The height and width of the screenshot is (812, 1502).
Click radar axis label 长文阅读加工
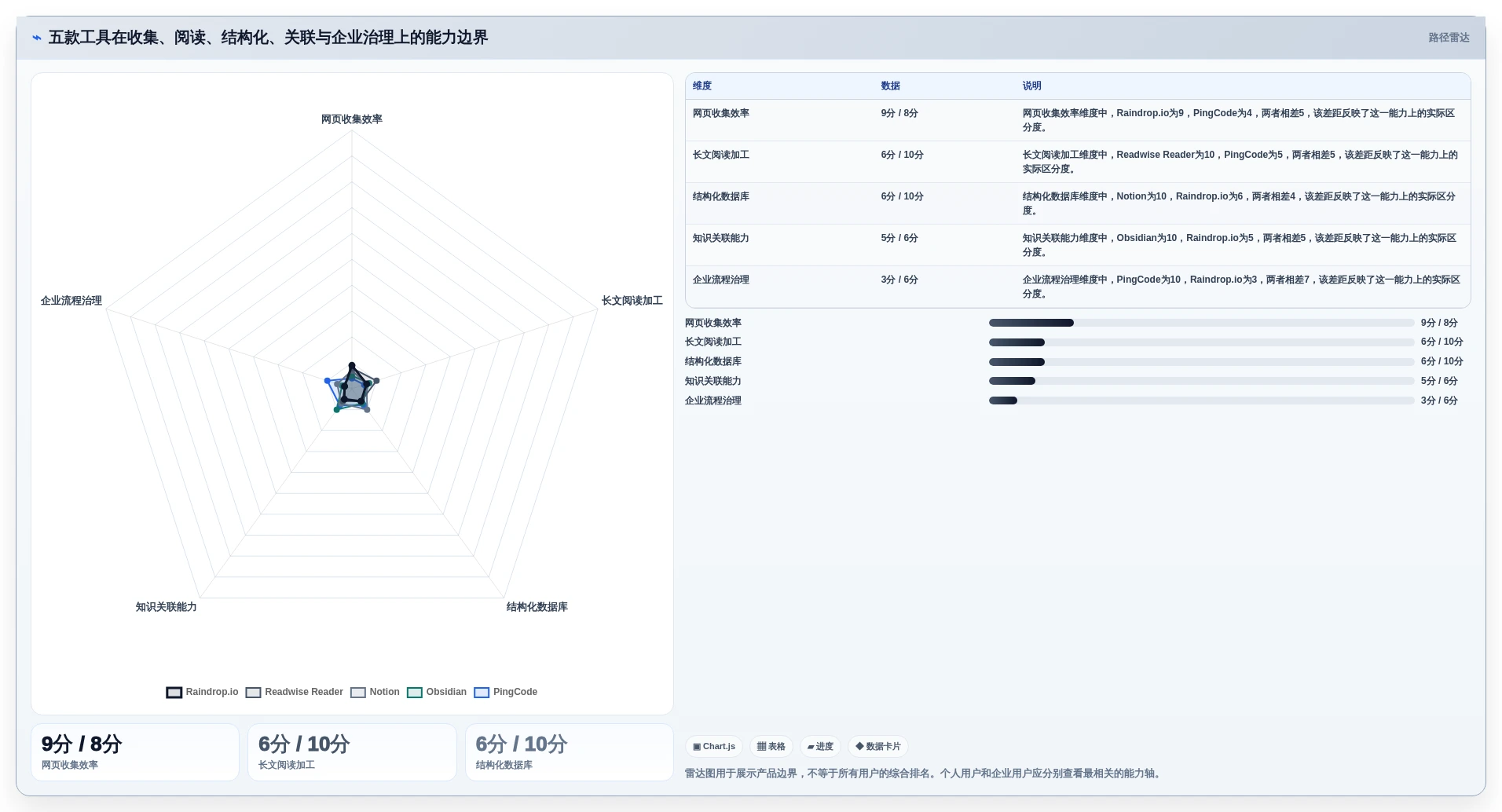632,301
